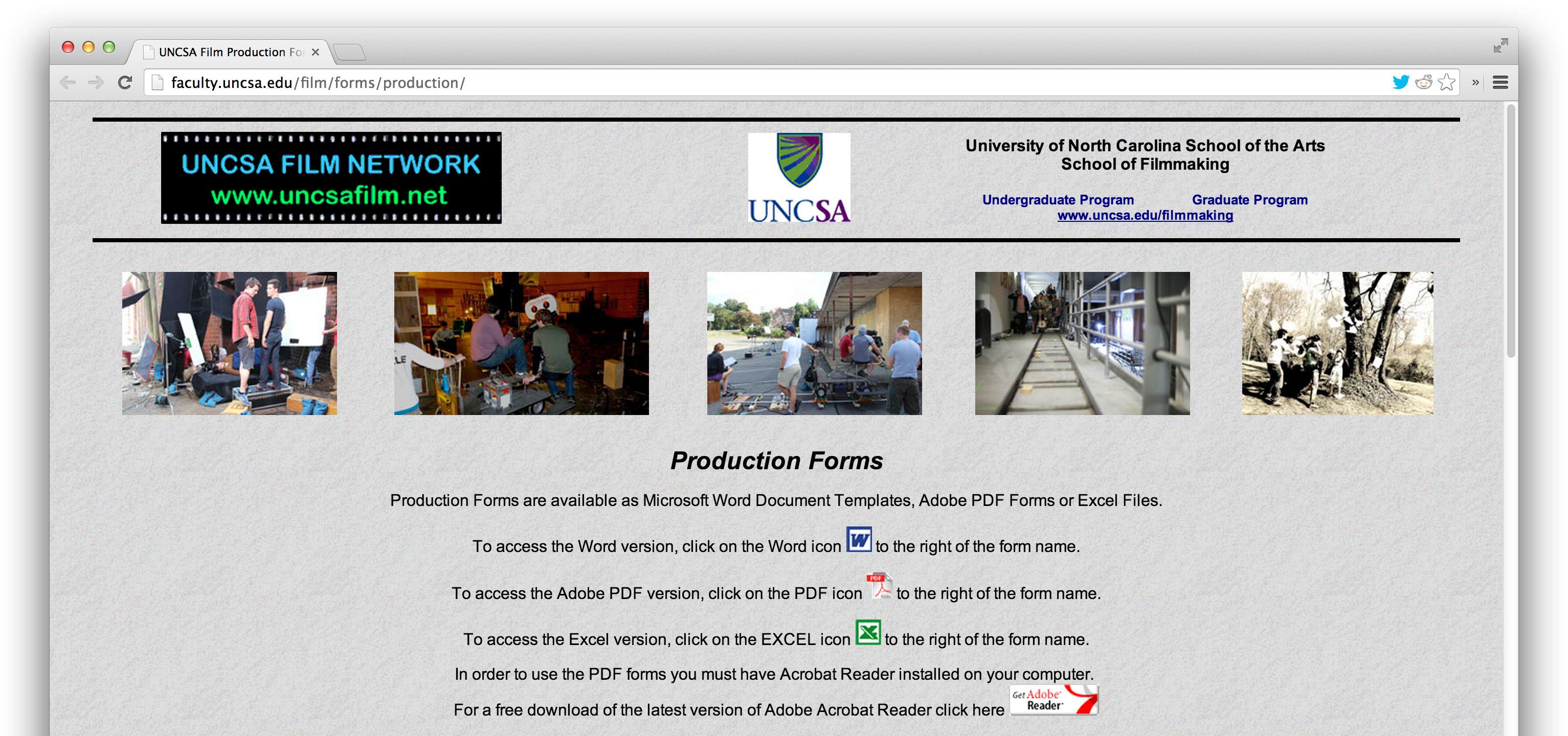1568x736 pixels.
Task: Click the green Excel icon
Action: [867, 633]
